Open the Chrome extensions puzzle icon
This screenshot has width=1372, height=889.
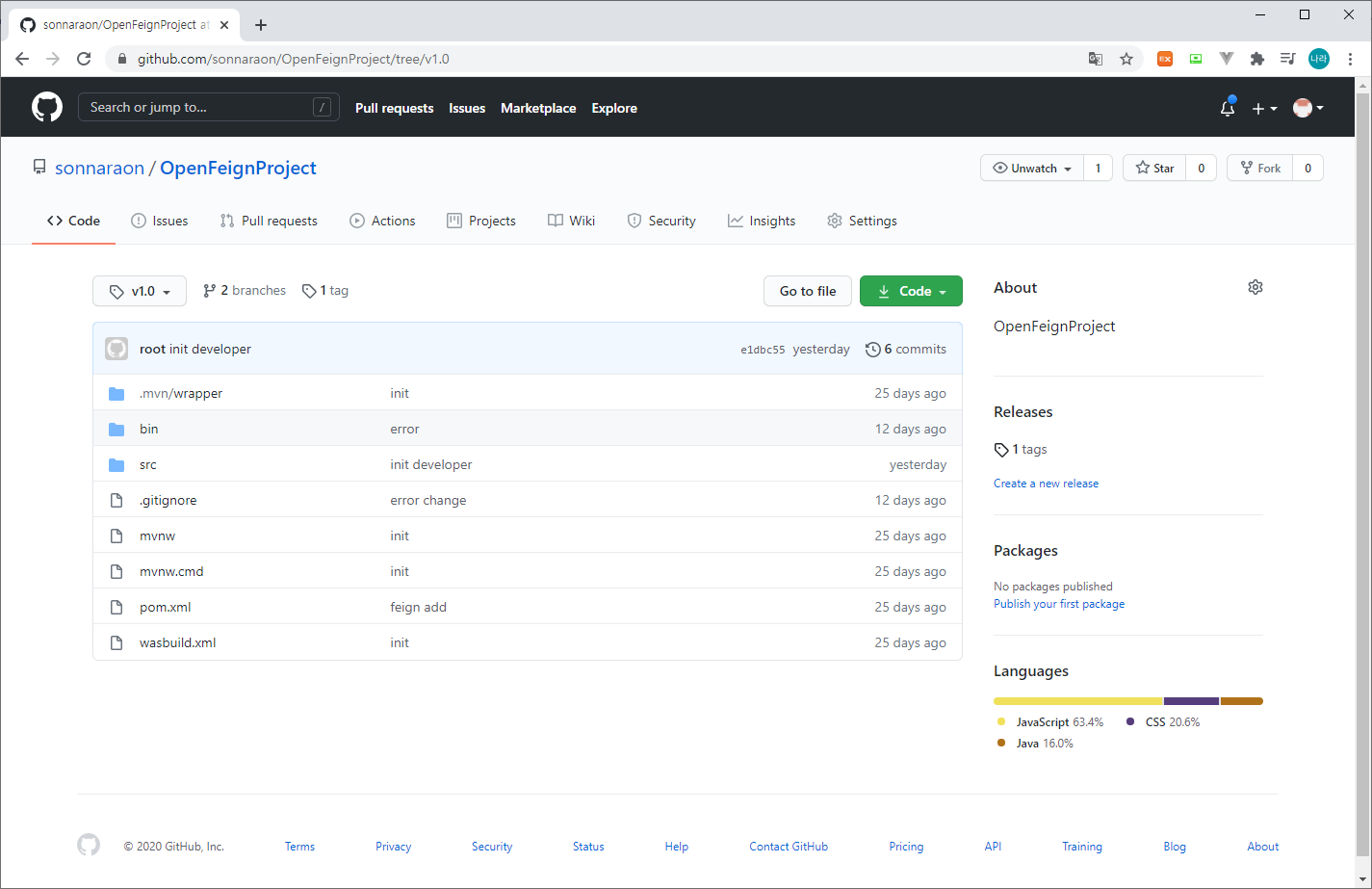1256,59
